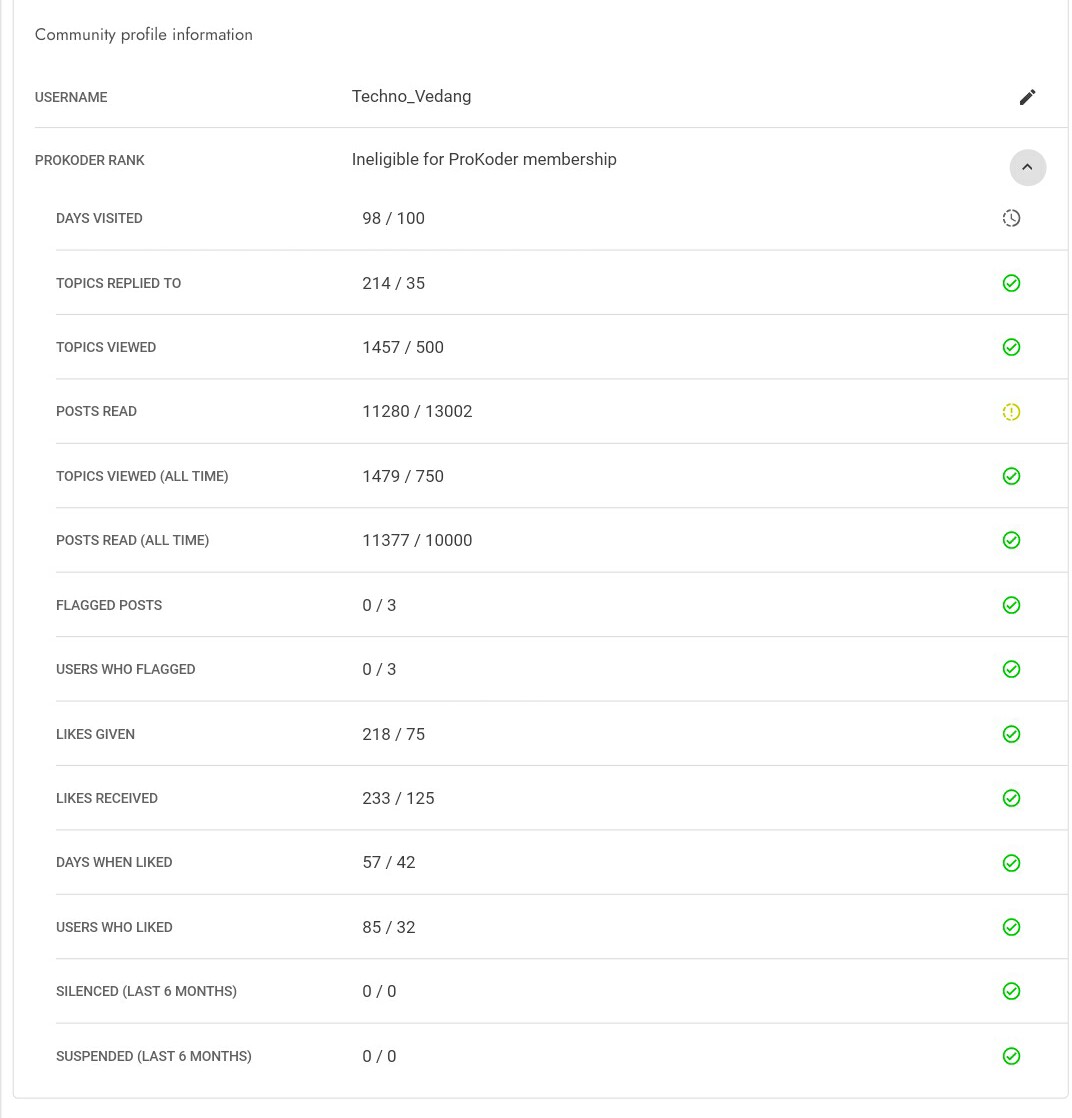Click the check icon for Suspended (Last 6 Months)
The width and height of the screenshot is (1072, 1118).
[1011, 1056]
